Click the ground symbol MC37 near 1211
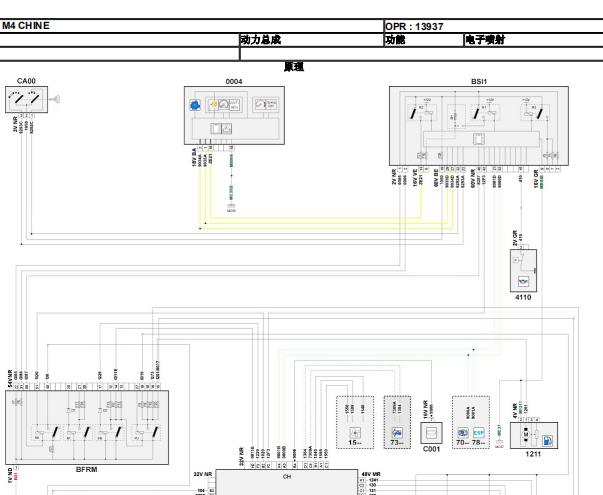This screenshot has height=495, width=603. 499,443
